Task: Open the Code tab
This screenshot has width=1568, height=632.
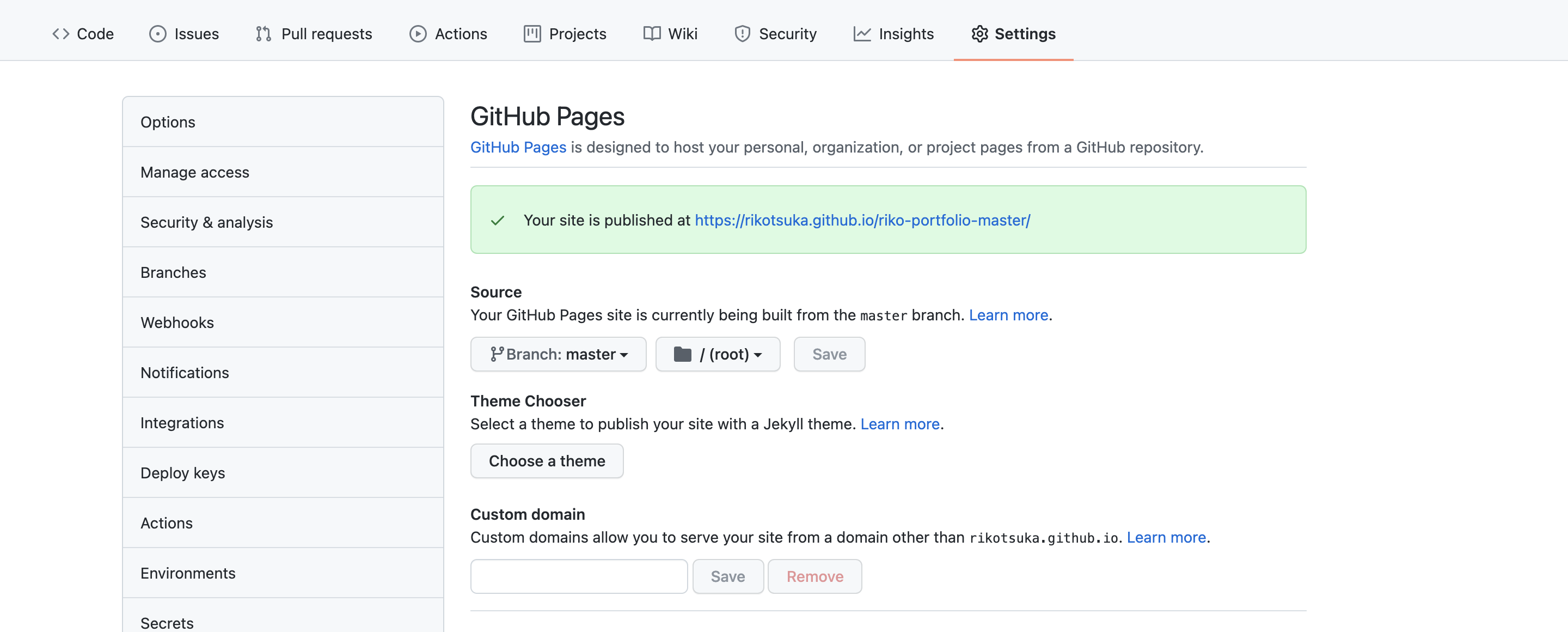Action: [83, 33]
